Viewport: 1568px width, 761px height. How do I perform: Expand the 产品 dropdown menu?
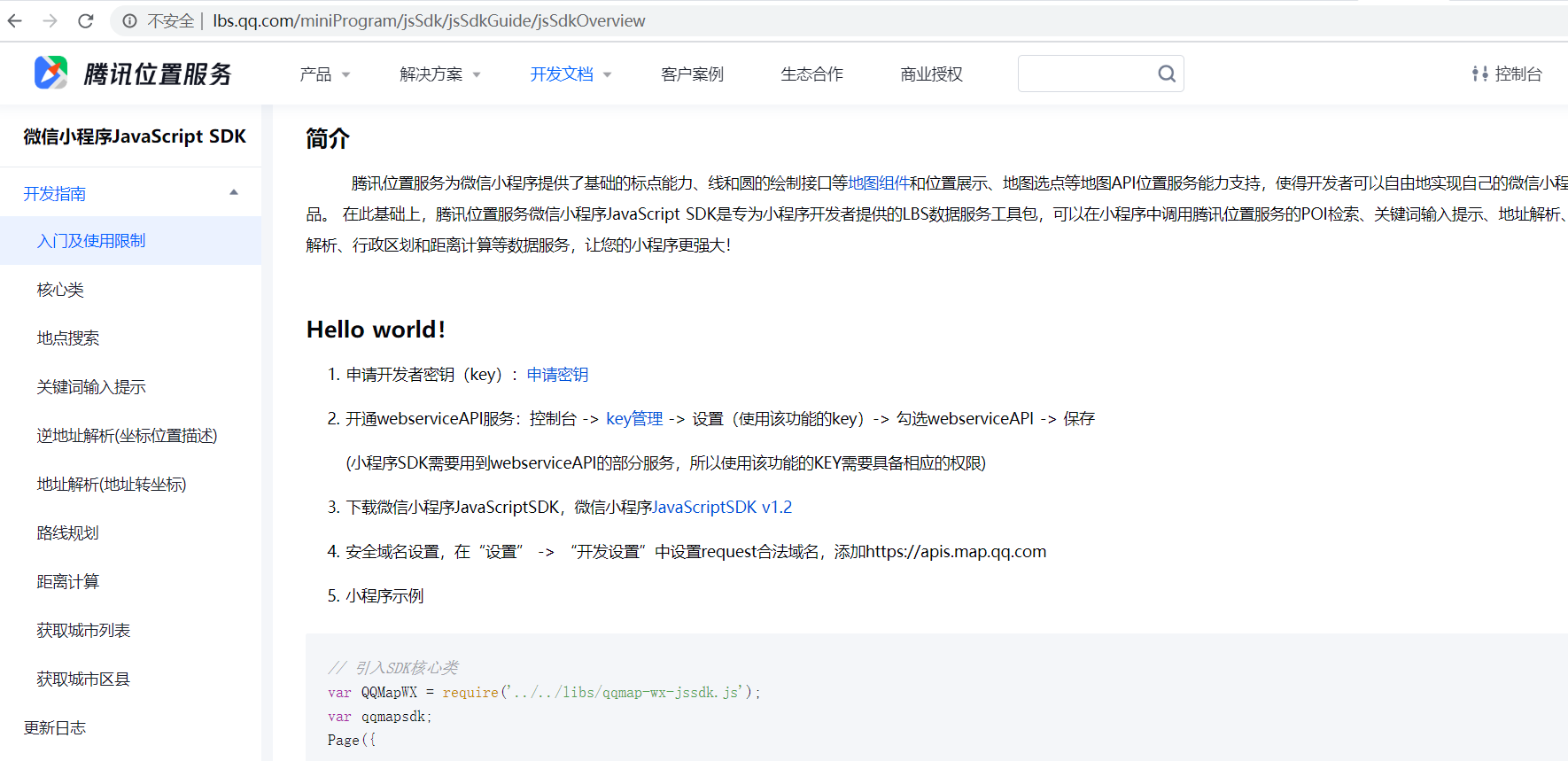(x=325, y=74)
